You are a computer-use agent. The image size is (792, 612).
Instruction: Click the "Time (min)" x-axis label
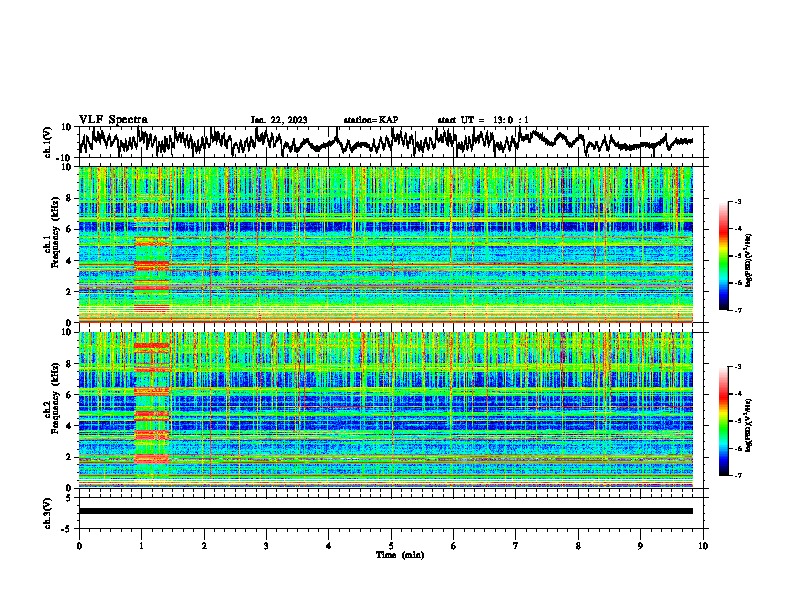point(400,555)
